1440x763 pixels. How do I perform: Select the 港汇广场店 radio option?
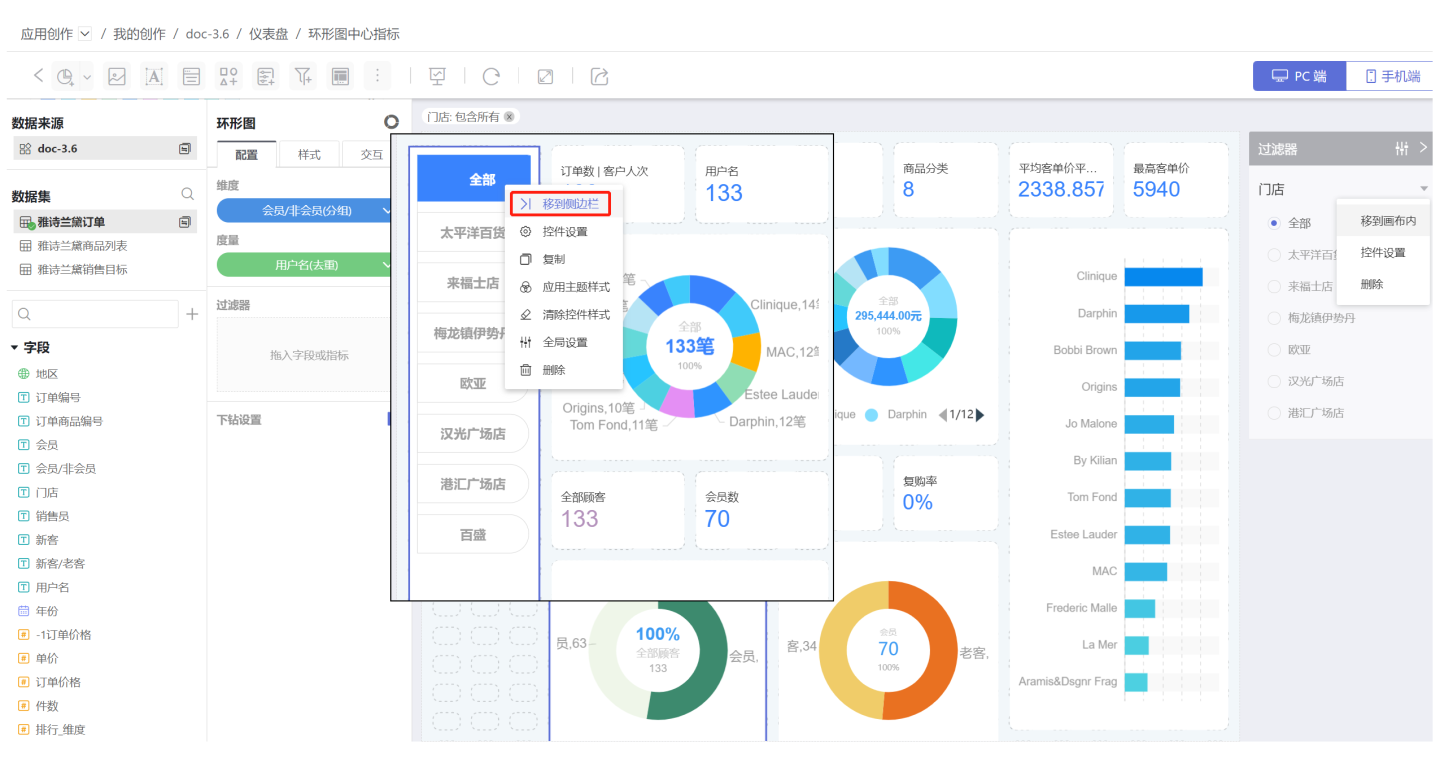coord(1274,413)
